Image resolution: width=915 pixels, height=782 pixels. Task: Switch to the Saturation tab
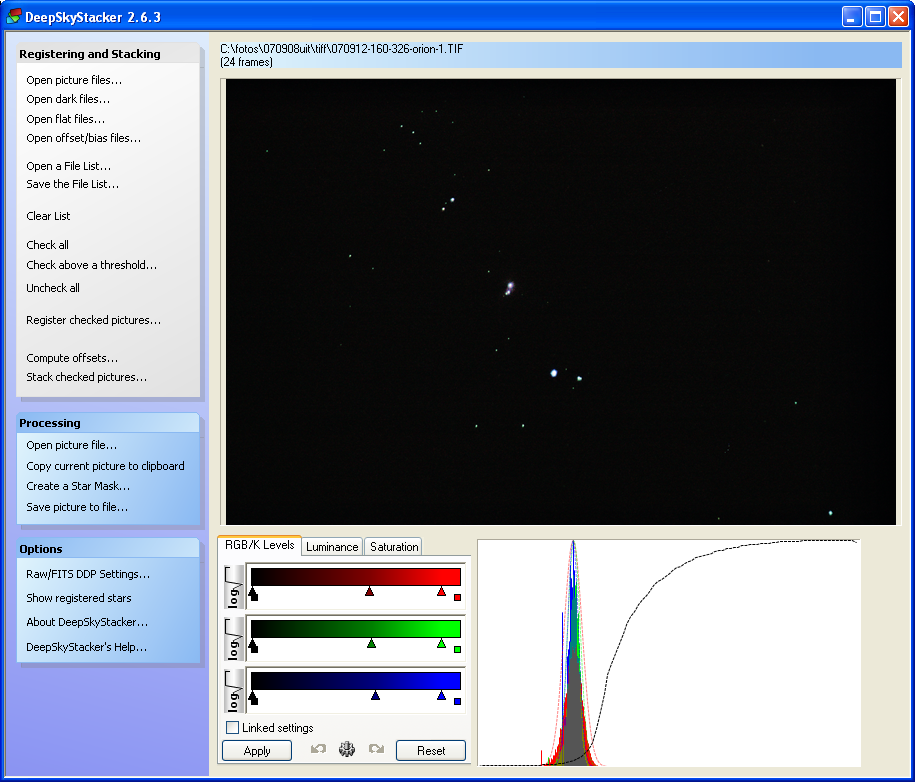click(x=394, y=547)
